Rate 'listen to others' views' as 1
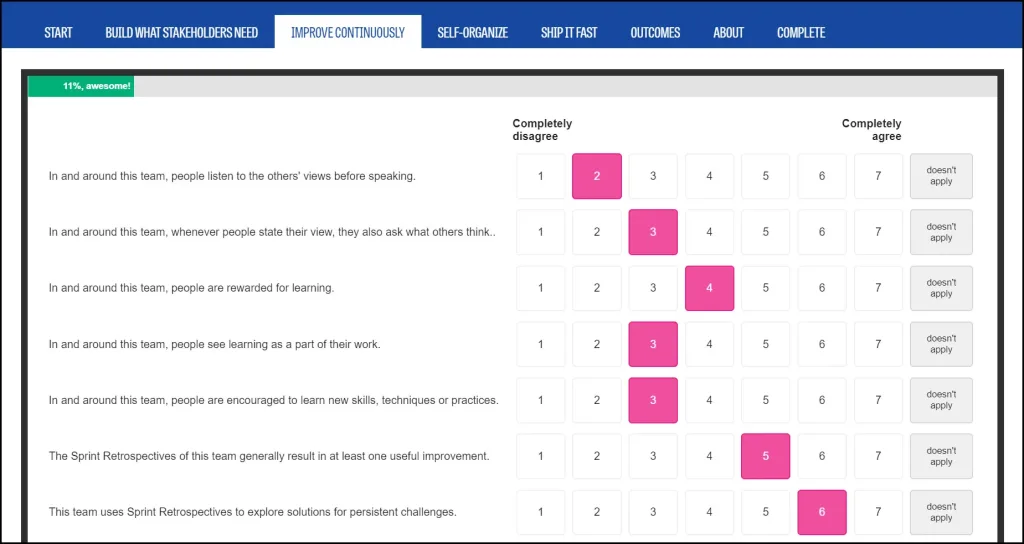The image size is (1024, 544). pyautogui.click(x=541, y=176)
